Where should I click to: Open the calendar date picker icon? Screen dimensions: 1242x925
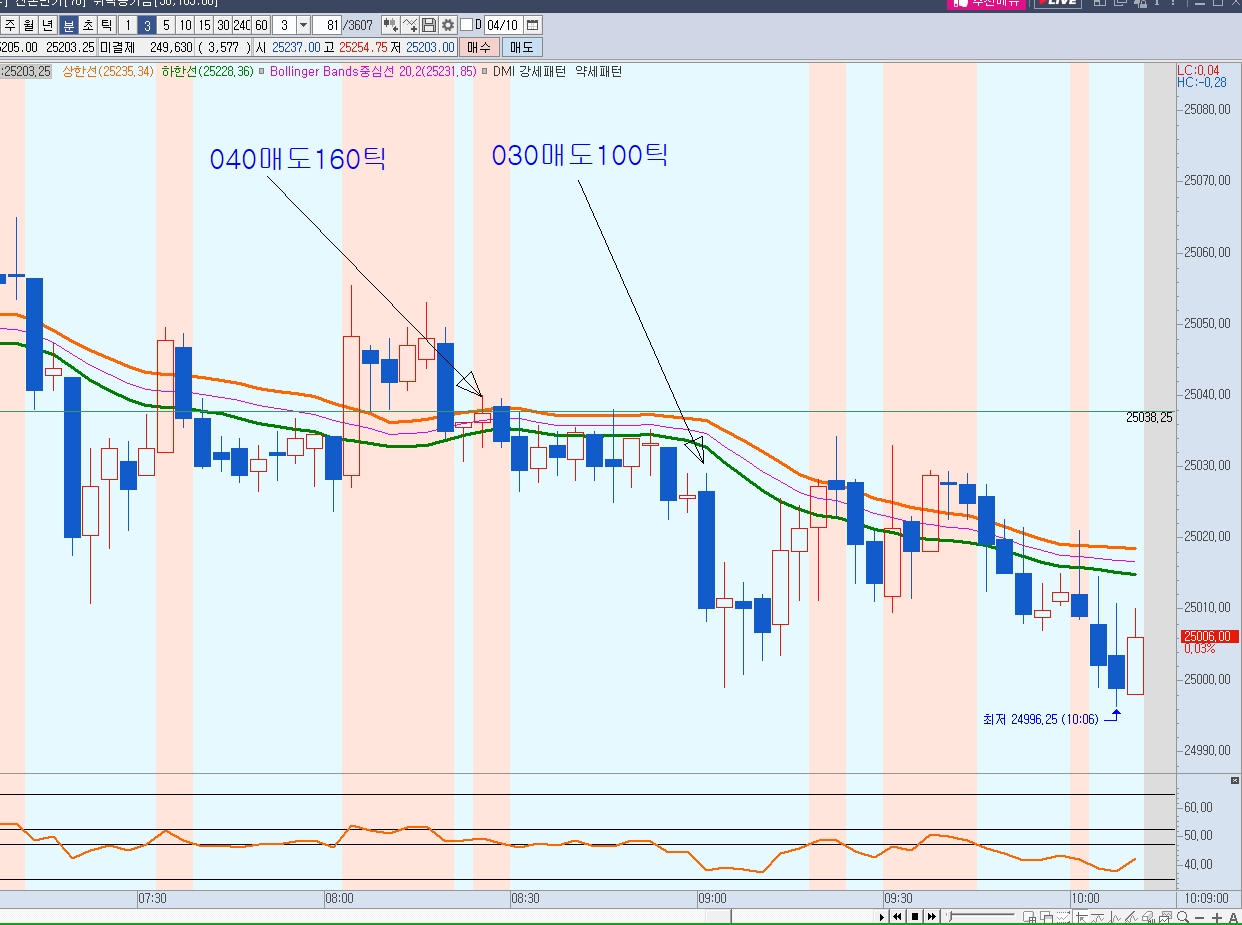(533, 25)
